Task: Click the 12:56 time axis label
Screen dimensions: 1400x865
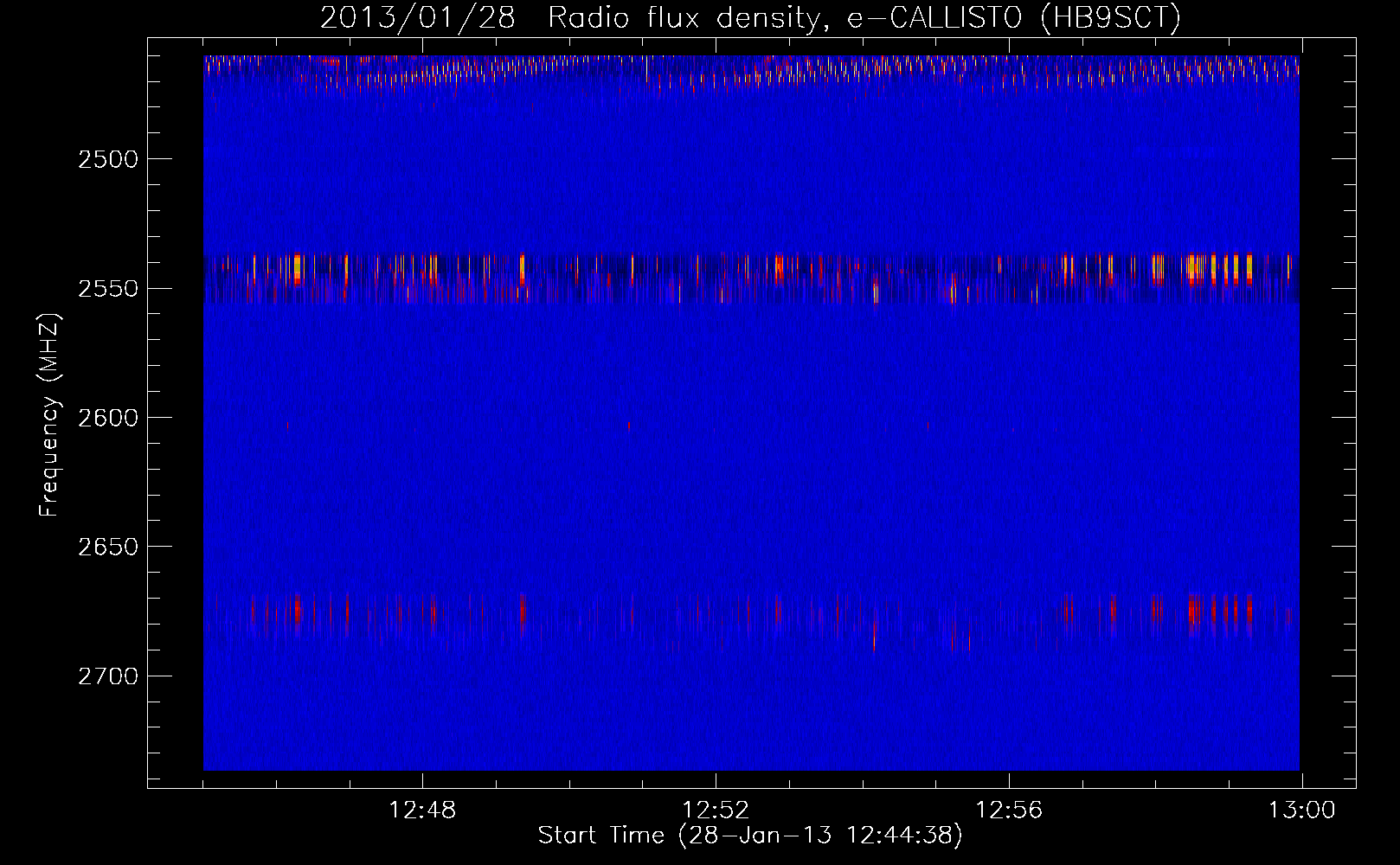Action: click(x=1009, y=811)
